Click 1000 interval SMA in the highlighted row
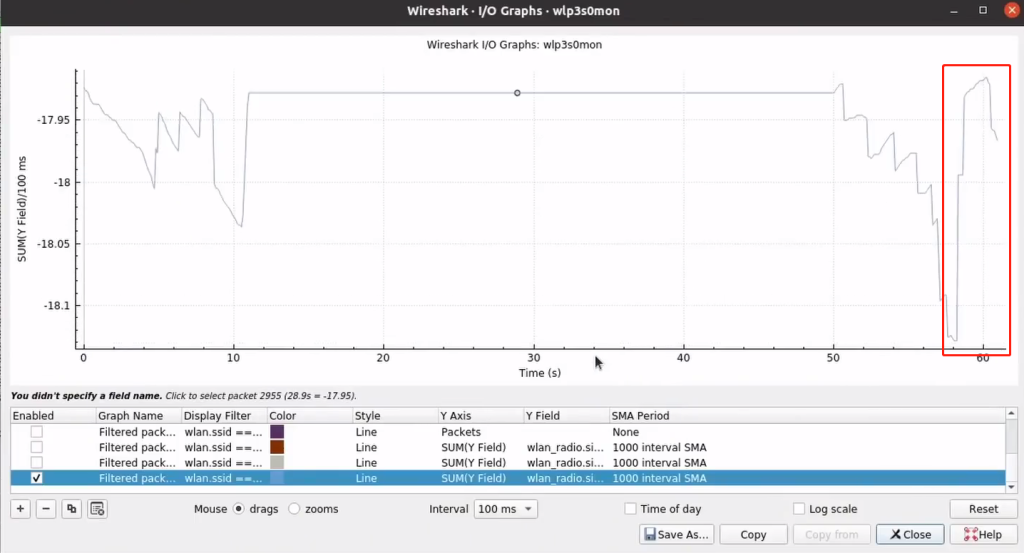The width and height of the screenshot is (1024, 553). click(x=659, y=478)
